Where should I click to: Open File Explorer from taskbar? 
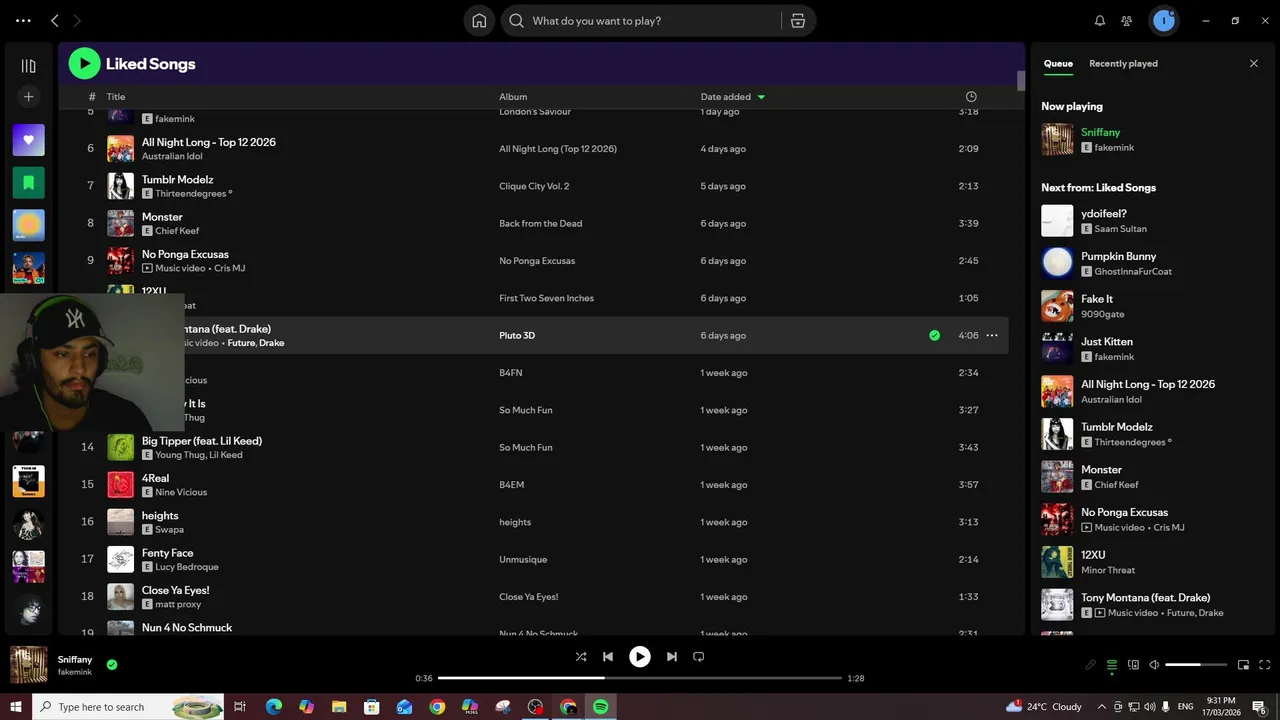(x=339, y=707)
